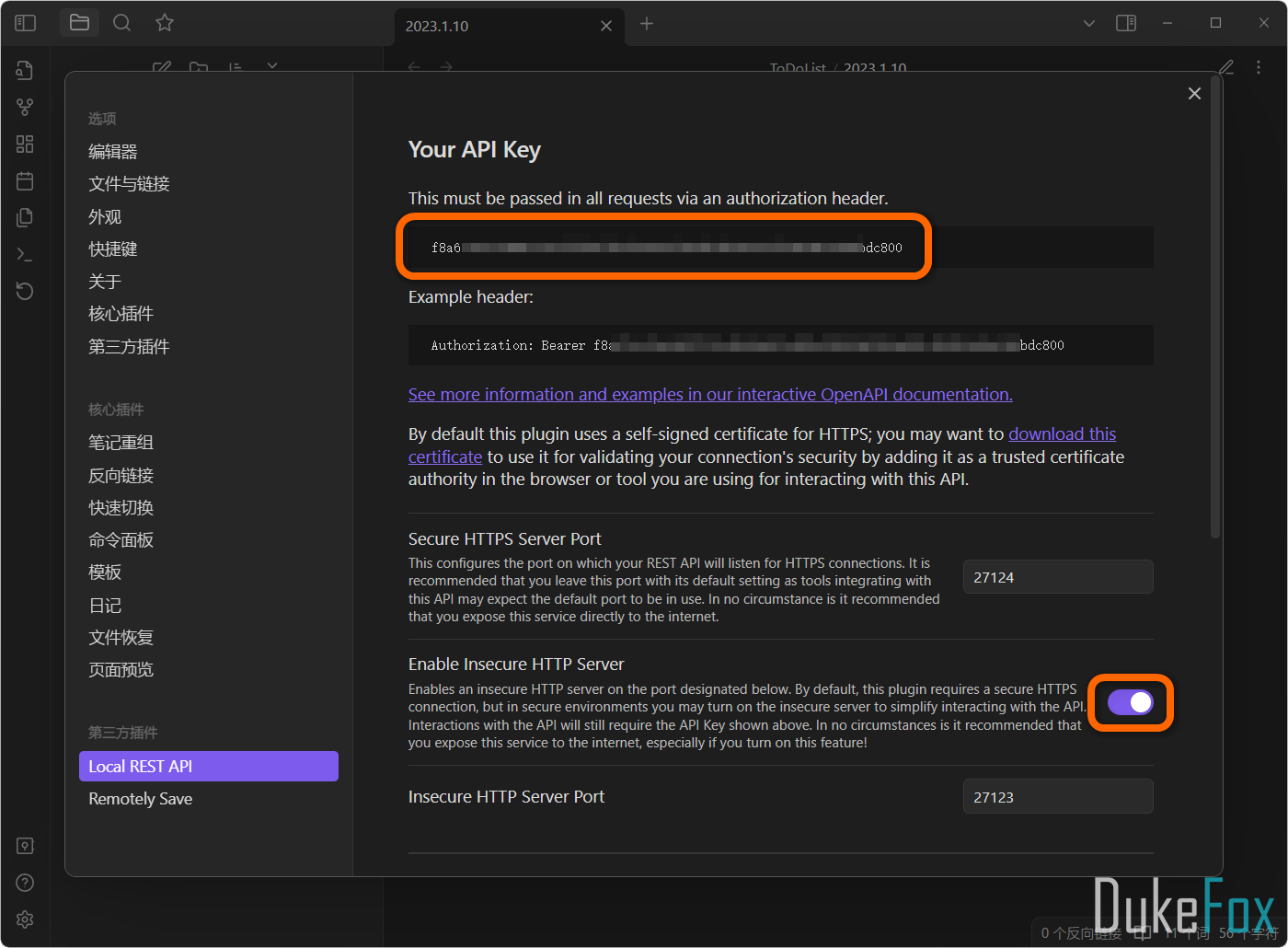The height and width of the screenshot is (948, 1288).
Task: Close the settings dialog with the X
Action: pyautogui.click(x=1194, y=94)
